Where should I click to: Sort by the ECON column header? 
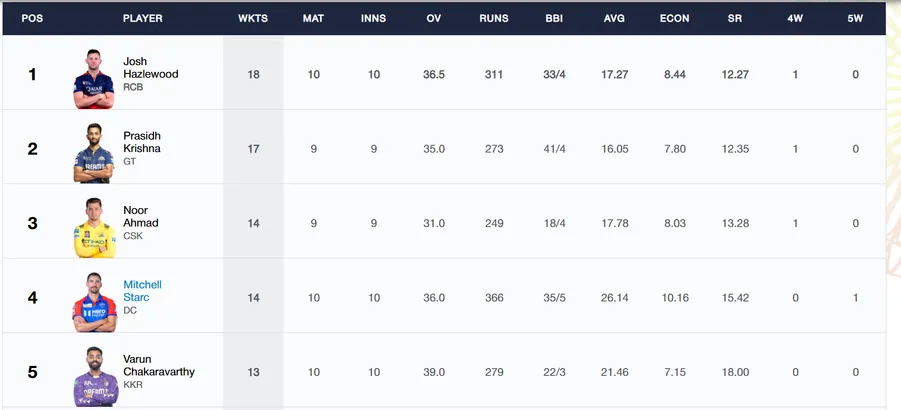(x=675, y=18)
